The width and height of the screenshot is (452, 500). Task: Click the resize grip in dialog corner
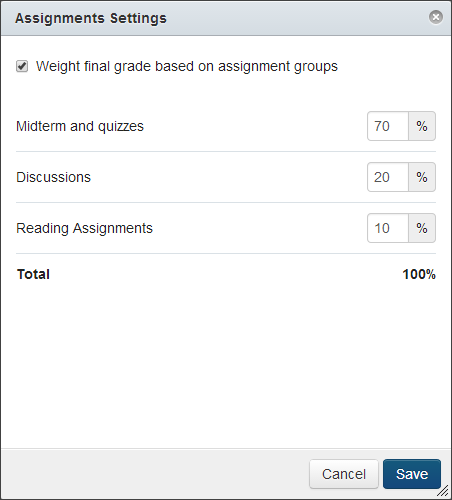443,491
